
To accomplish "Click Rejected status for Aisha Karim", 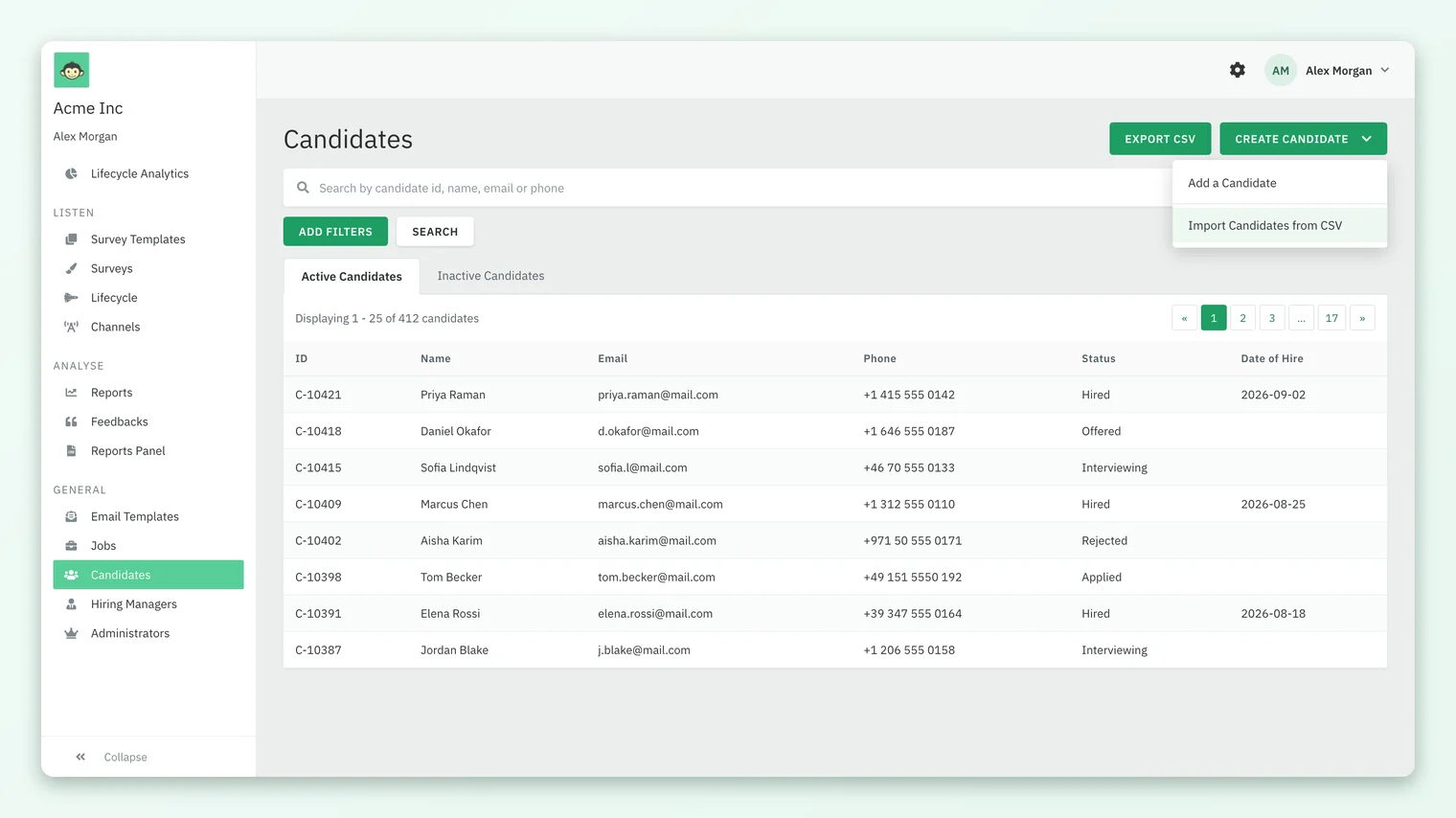I will (x=1104, y=540).
